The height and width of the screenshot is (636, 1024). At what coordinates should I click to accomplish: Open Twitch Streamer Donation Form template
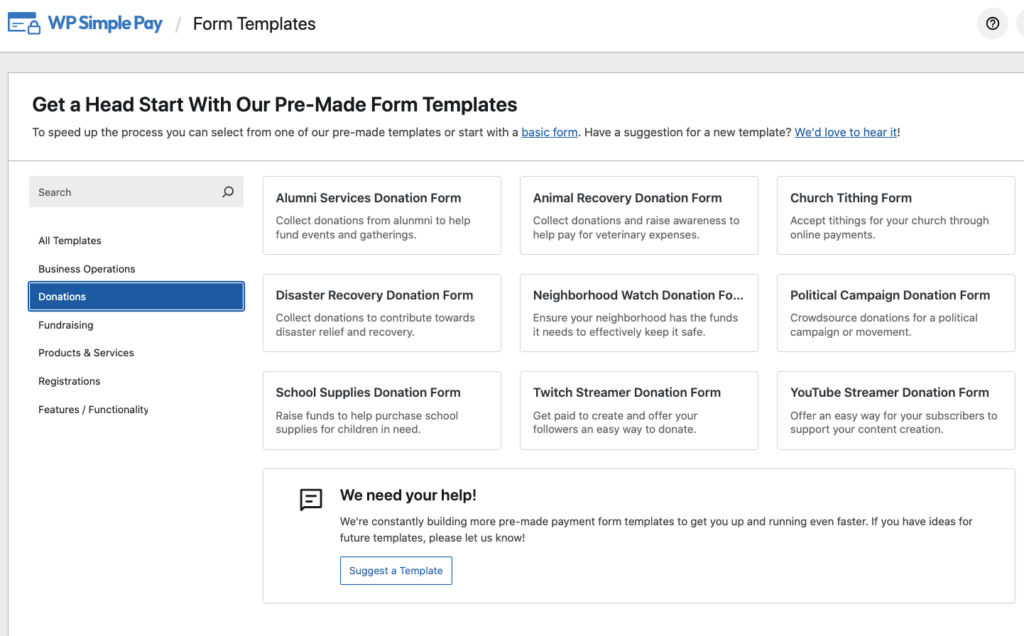(x=638, y=409)
